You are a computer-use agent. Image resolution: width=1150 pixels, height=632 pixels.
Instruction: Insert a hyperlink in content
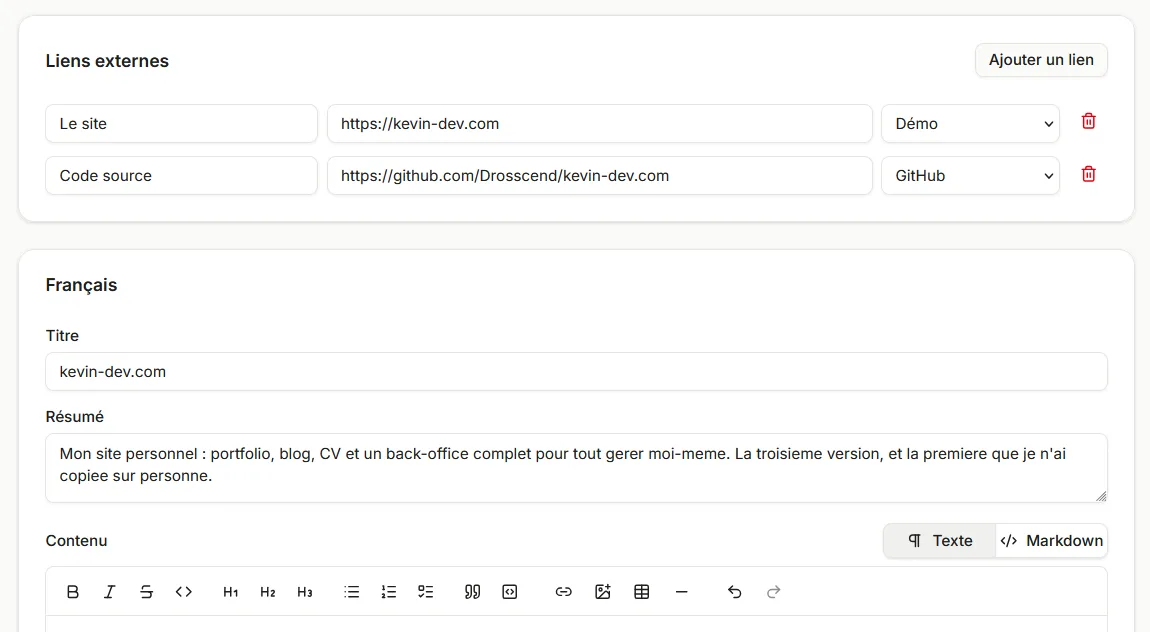(x=563, y=592)
